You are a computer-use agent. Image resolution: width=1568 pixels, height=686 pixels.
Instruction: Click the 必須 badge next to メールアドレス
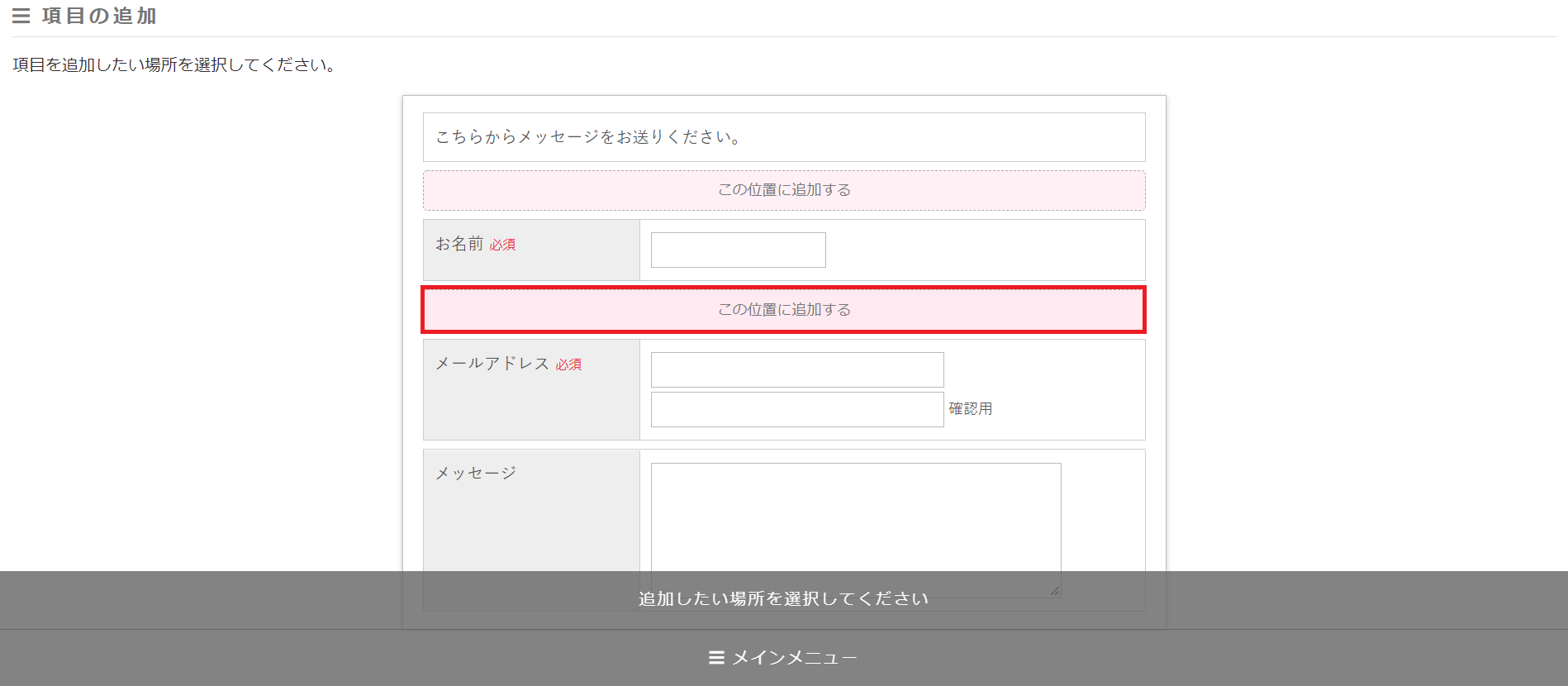click(568, 364)
